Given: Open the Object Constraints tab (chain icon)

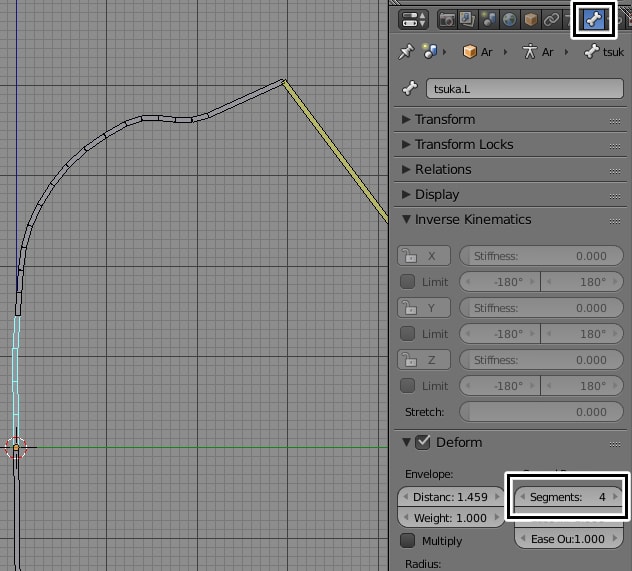Looking at the screenshot, I should click(551, 19).
